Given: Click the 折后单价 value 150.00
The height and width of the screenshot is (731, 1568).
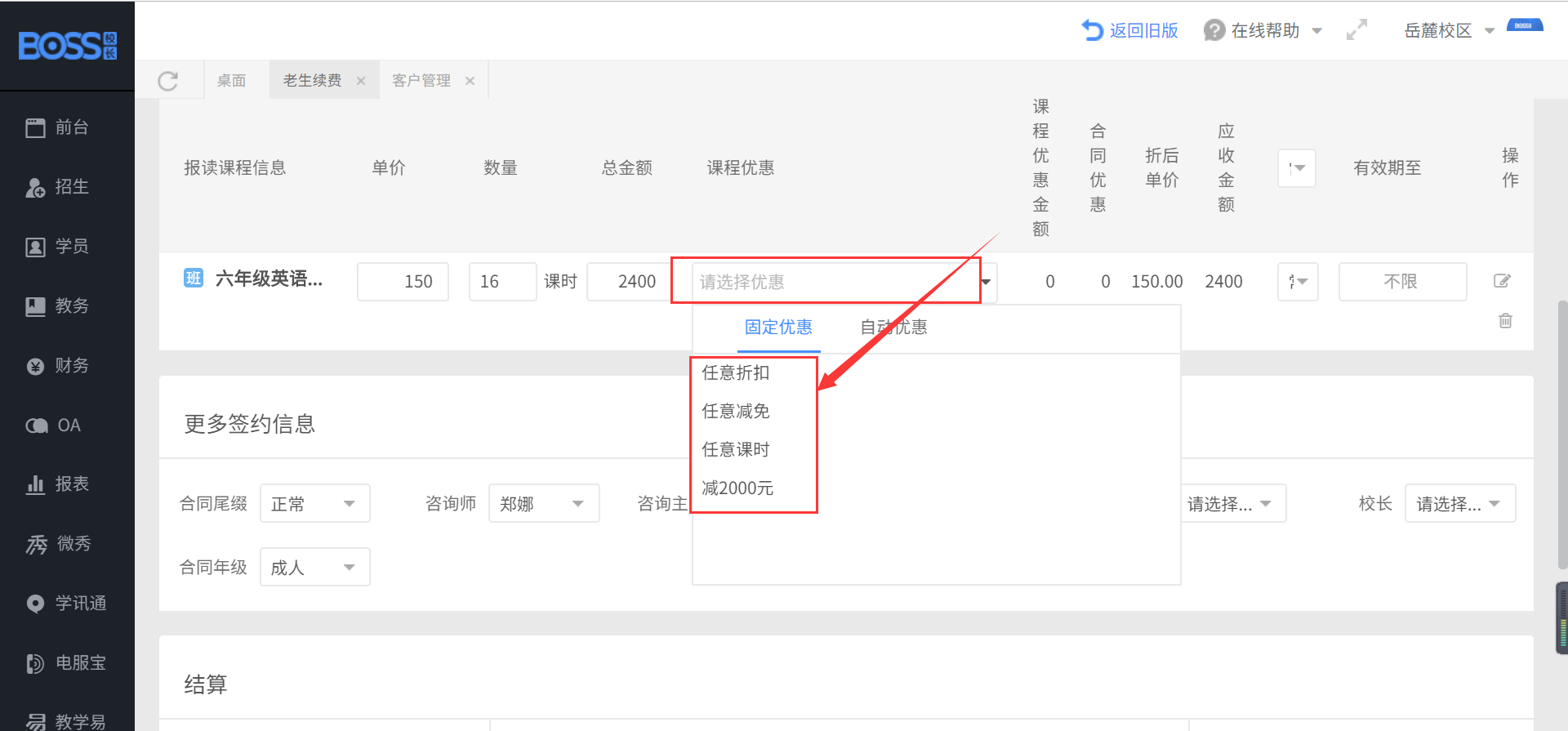Looking at the screenshot, I should click(1156, 282).
